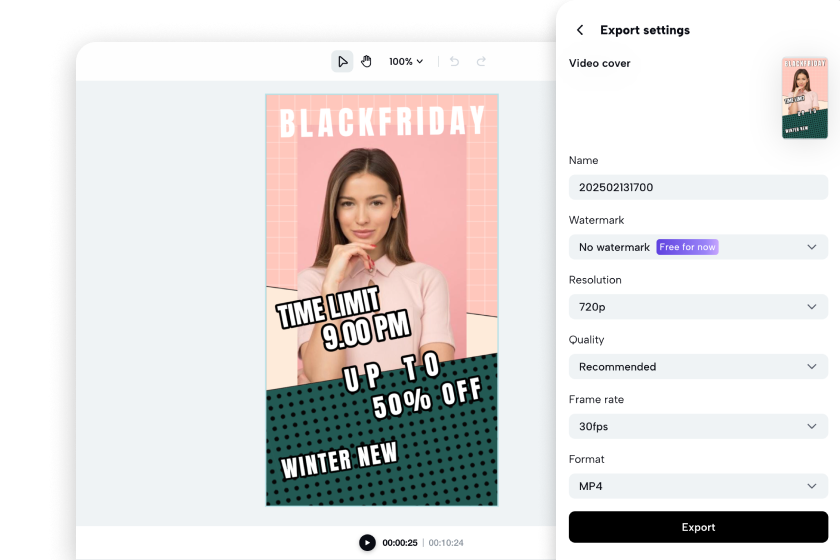Click the Name input field
840x560 pixels.
tap(698, 187)
